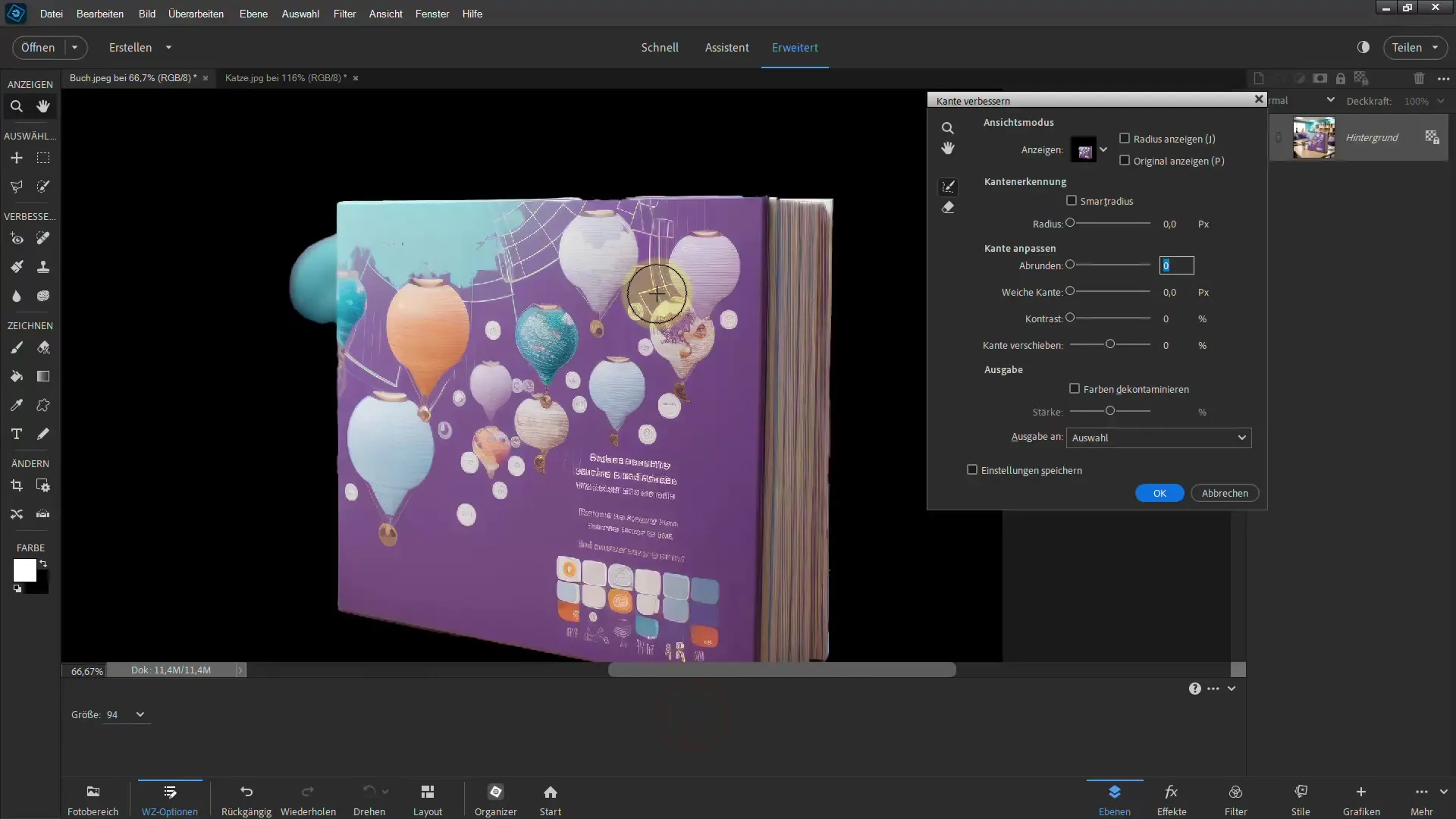Select the Straighten tool
The width and height of the screenshot is (1456, 819).
click(x=43, y=514)
